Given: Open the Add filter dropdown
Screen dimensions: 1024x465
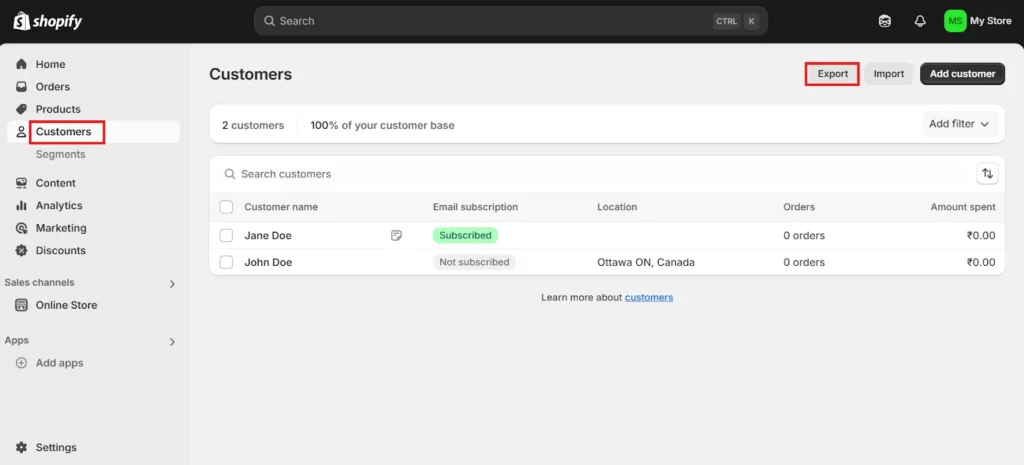Looking at the screenshot, I should (959, 124).
